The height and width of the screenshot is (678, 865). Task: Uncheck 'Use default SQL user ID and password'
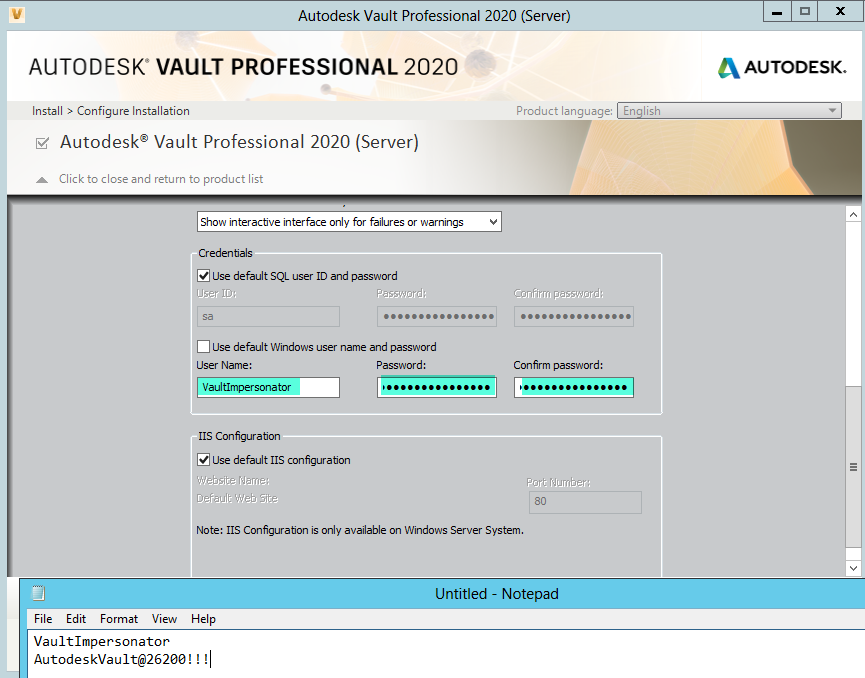click(x=203, y=276)
